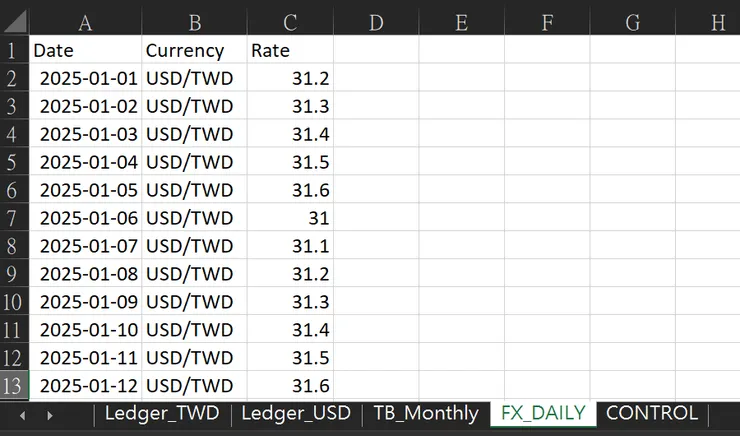The image size is (740, 436).
Task: Select cell with date 2025-01-09
Action: [85, 301]
